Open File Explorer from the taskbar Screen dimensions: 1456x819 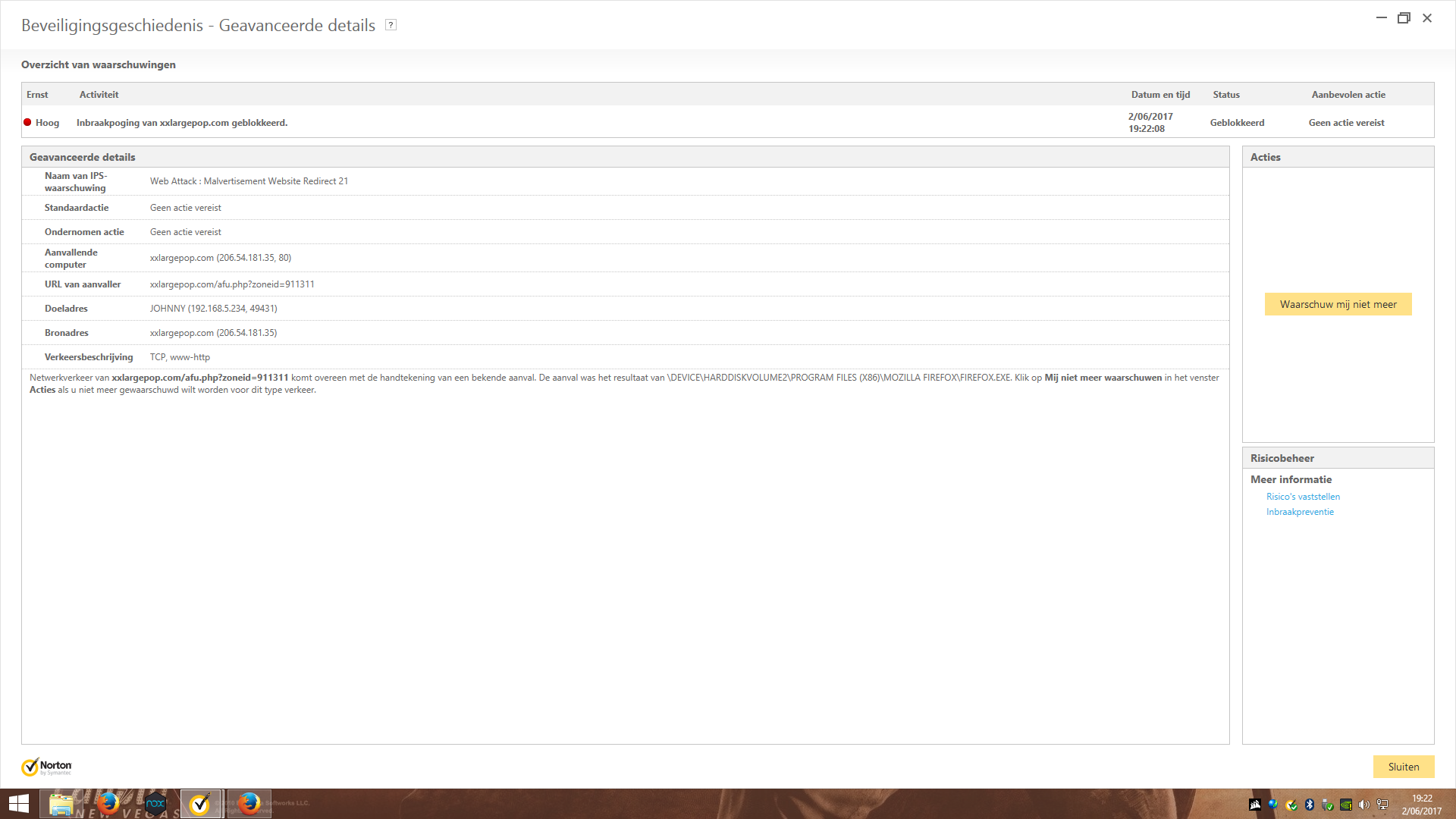coord(61,804)
